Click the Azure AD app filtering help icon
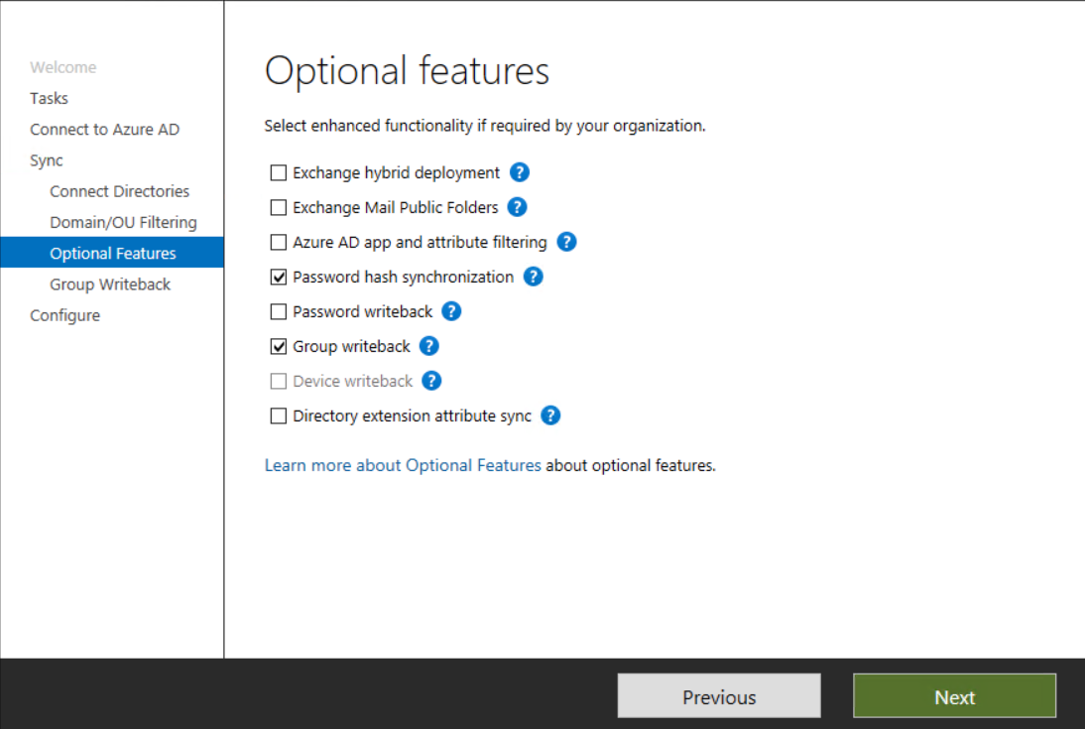1085x729 pixels. (x=566, y=242)
